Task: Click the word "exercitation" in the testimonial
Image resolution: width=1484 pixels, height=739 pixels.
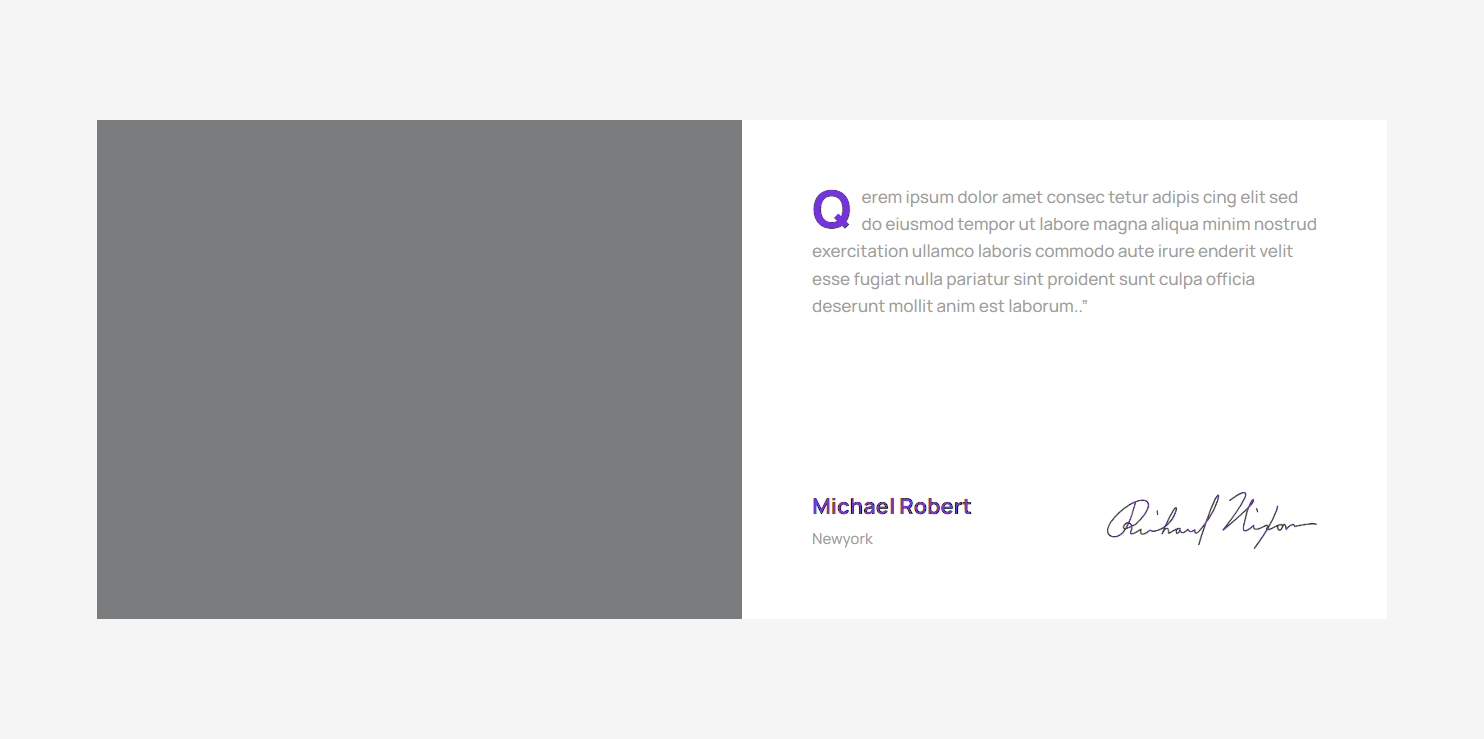Action: pyautogui.click(x=859, y=252)
